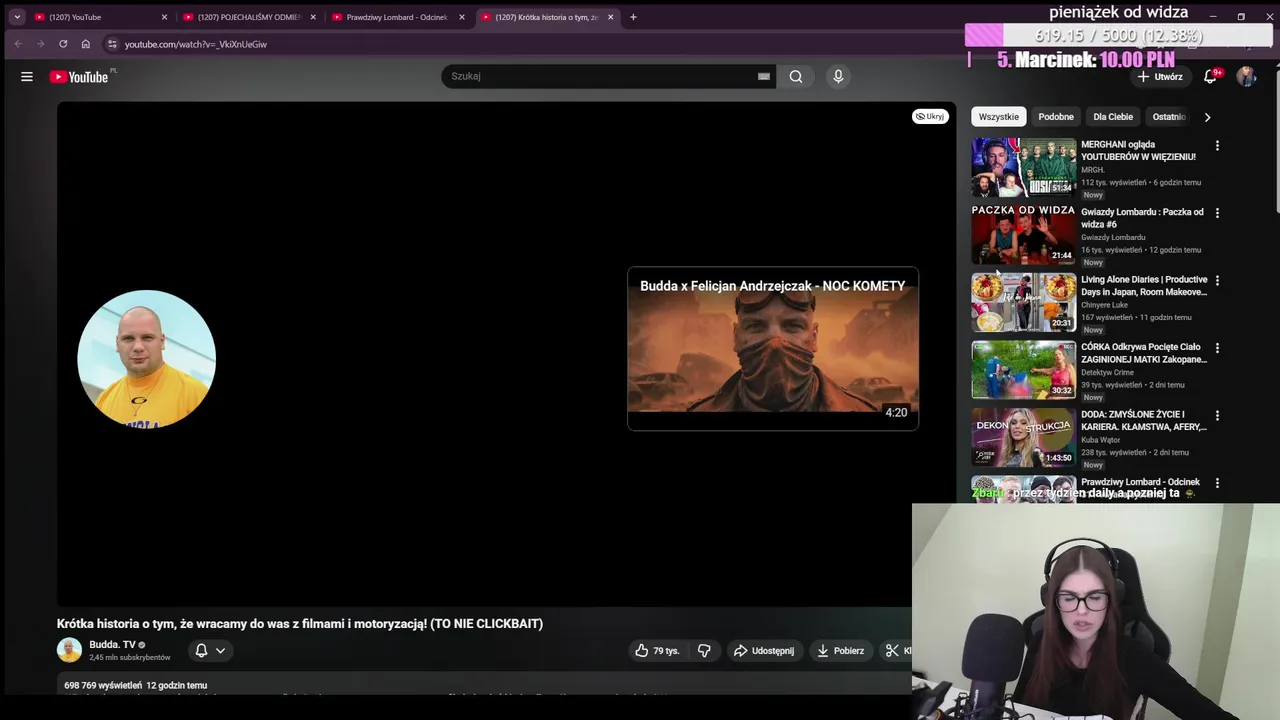Open more options for Gwiazdy Lombardu video
1280x720 pixels.
(1217, 213)
